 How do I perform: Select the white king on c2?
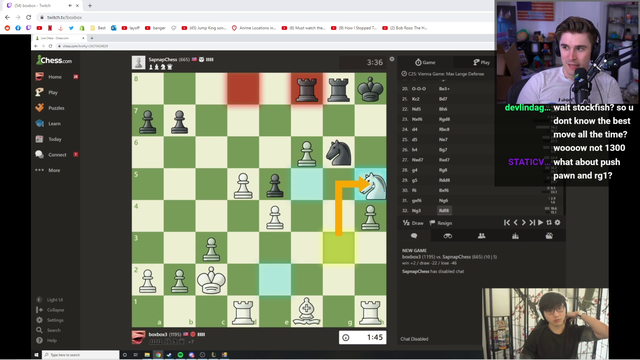tap(211, 280)
